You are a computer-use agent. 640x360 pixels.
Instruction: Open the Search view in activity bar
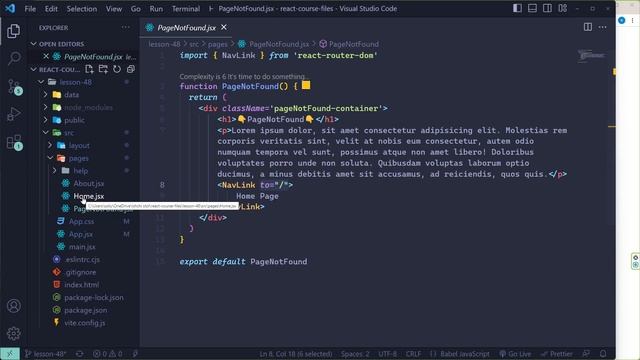pos(14,58)
